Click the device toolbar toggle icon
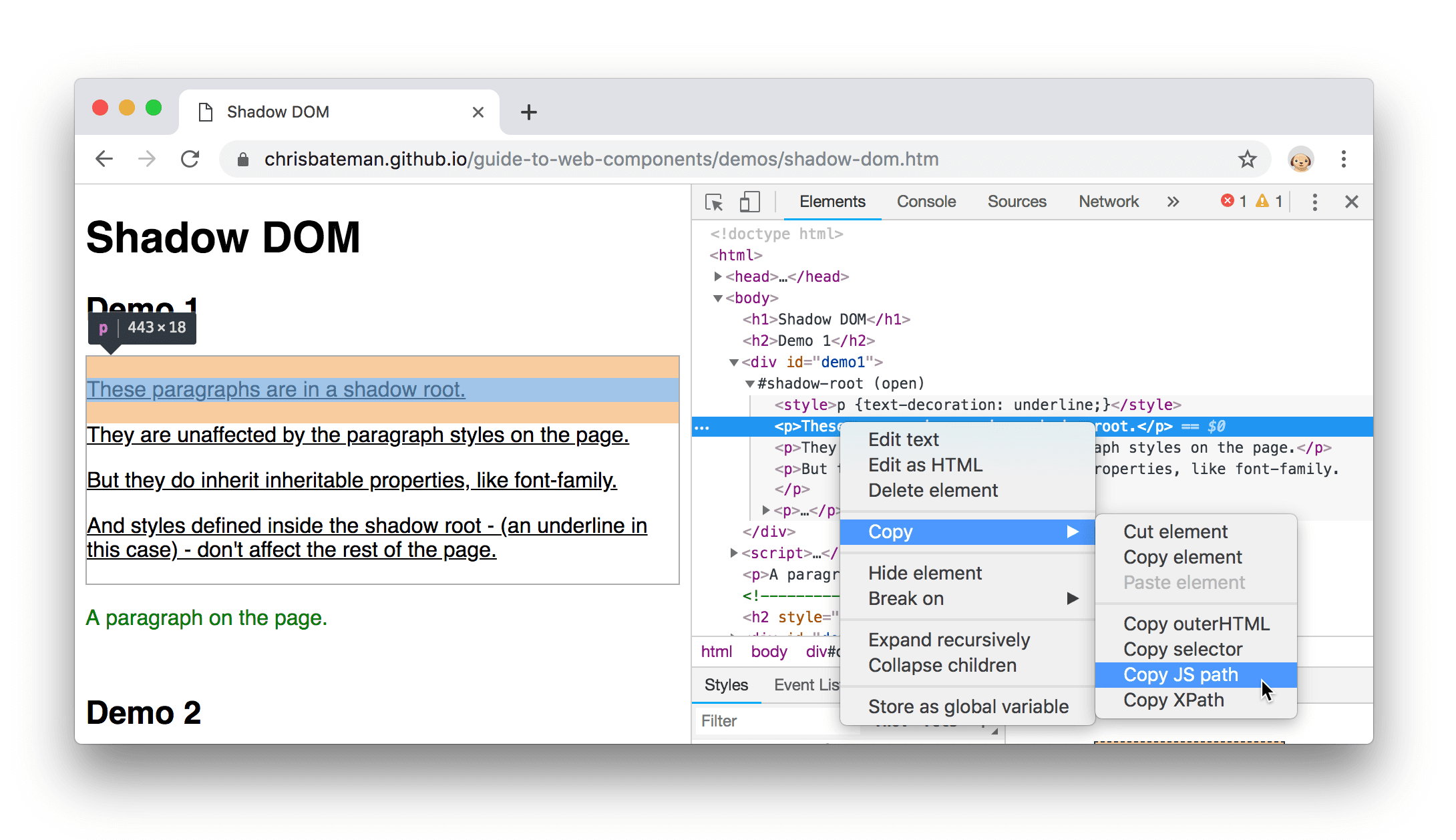The image size is (1456, 840). (x=750, y=201)
